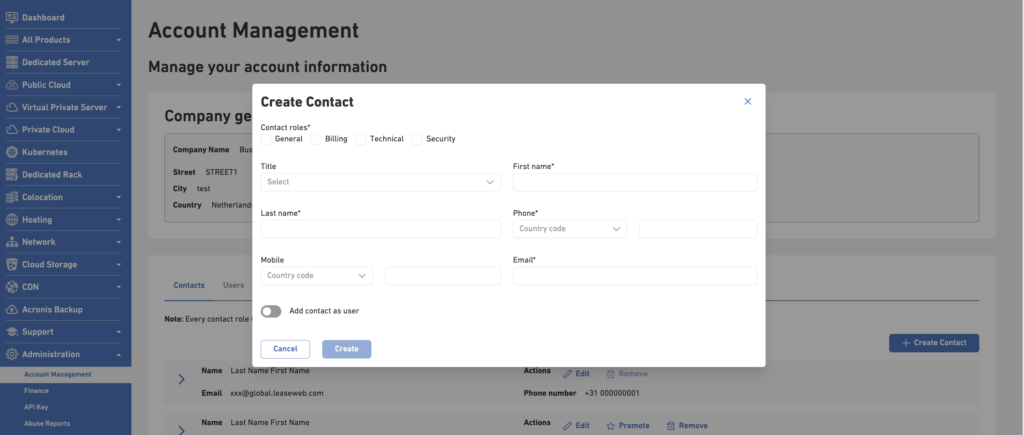Expand the Colocation submenu arrow

(x=119, y=197)
